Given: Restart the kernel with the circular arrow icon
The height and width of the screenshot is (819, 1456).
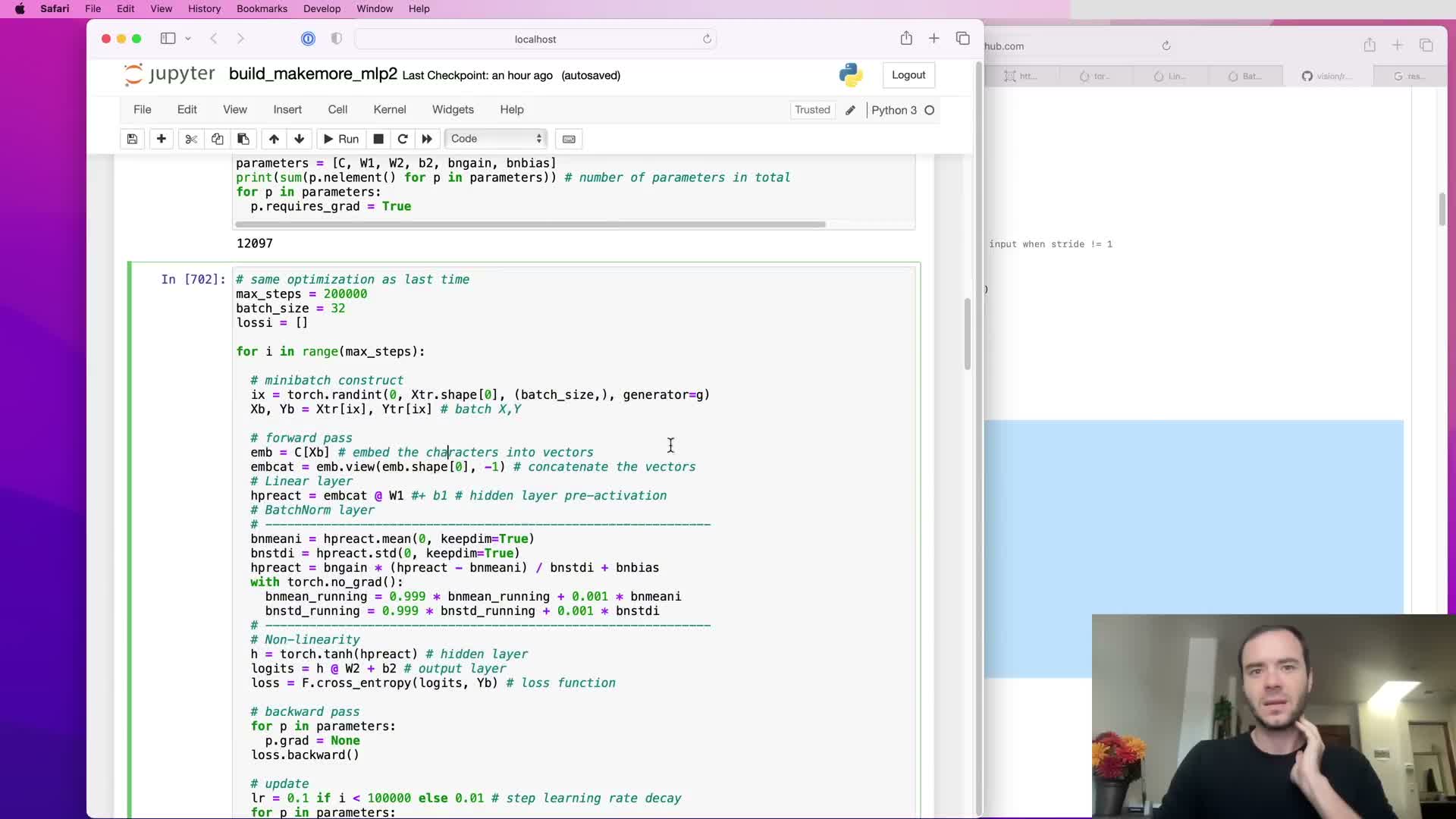Looking at the screenshot, I should (403, 139).
